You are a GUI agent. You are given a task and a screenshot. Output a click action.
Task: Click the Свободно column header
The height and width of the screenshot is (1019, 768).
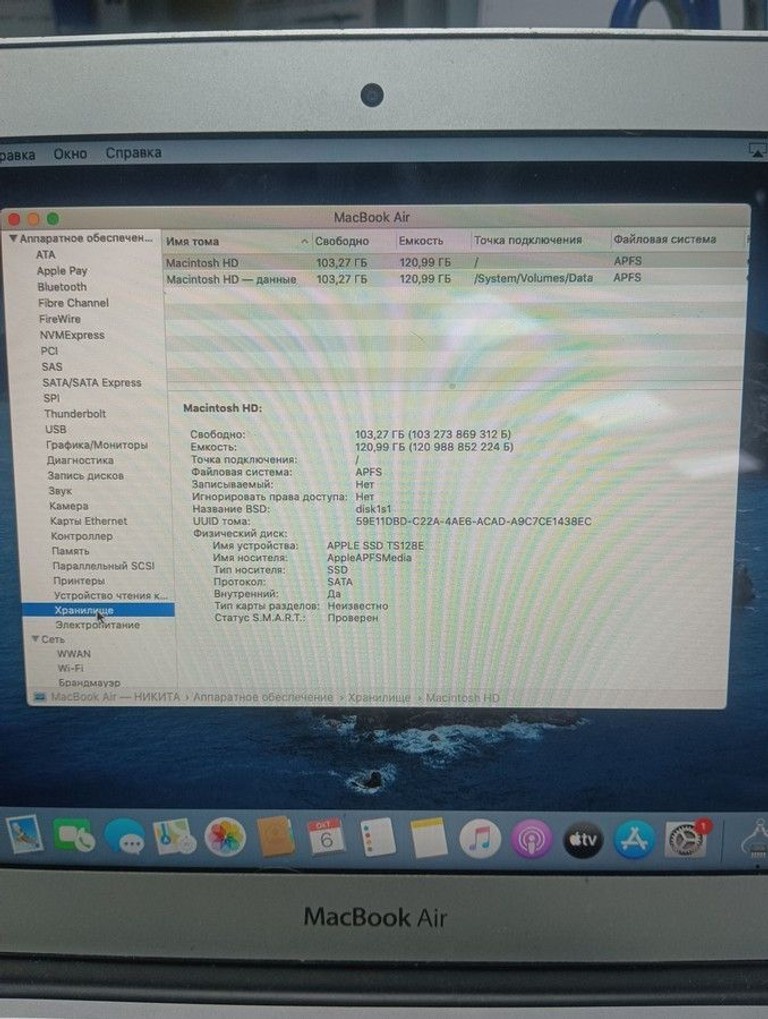[x=342, y=240]
